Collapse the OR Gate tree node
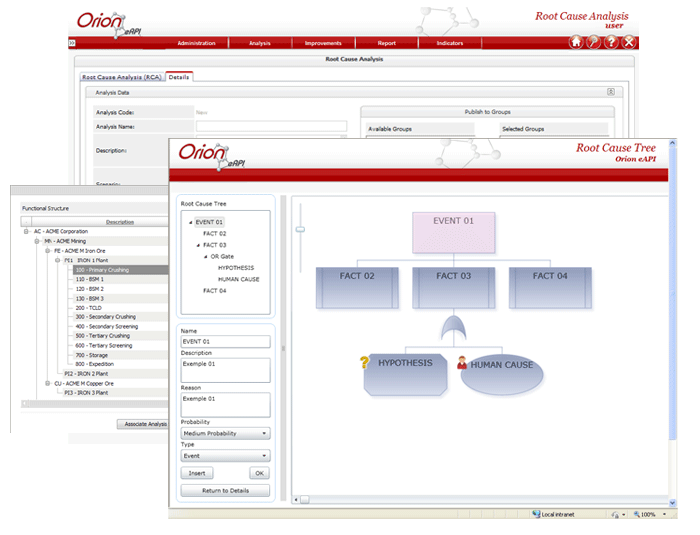This screenshot has height=535, width=700. [205, 256]
